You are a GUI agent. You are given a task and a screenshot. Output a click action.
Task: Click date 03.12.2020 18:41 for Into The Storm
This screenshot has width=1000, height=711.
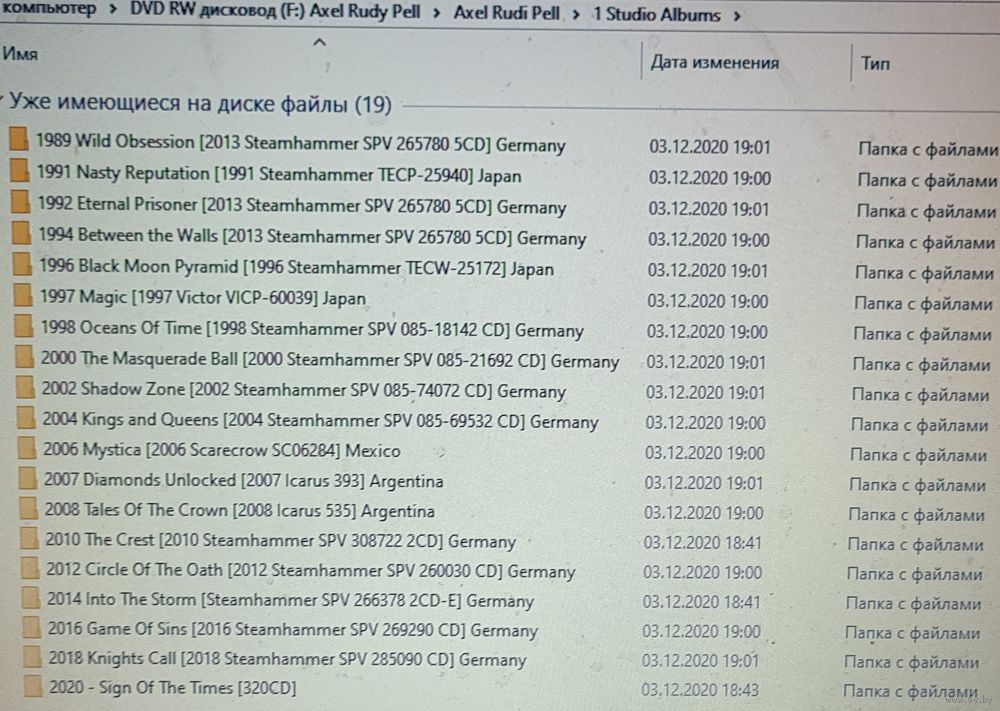pos(702,602)
